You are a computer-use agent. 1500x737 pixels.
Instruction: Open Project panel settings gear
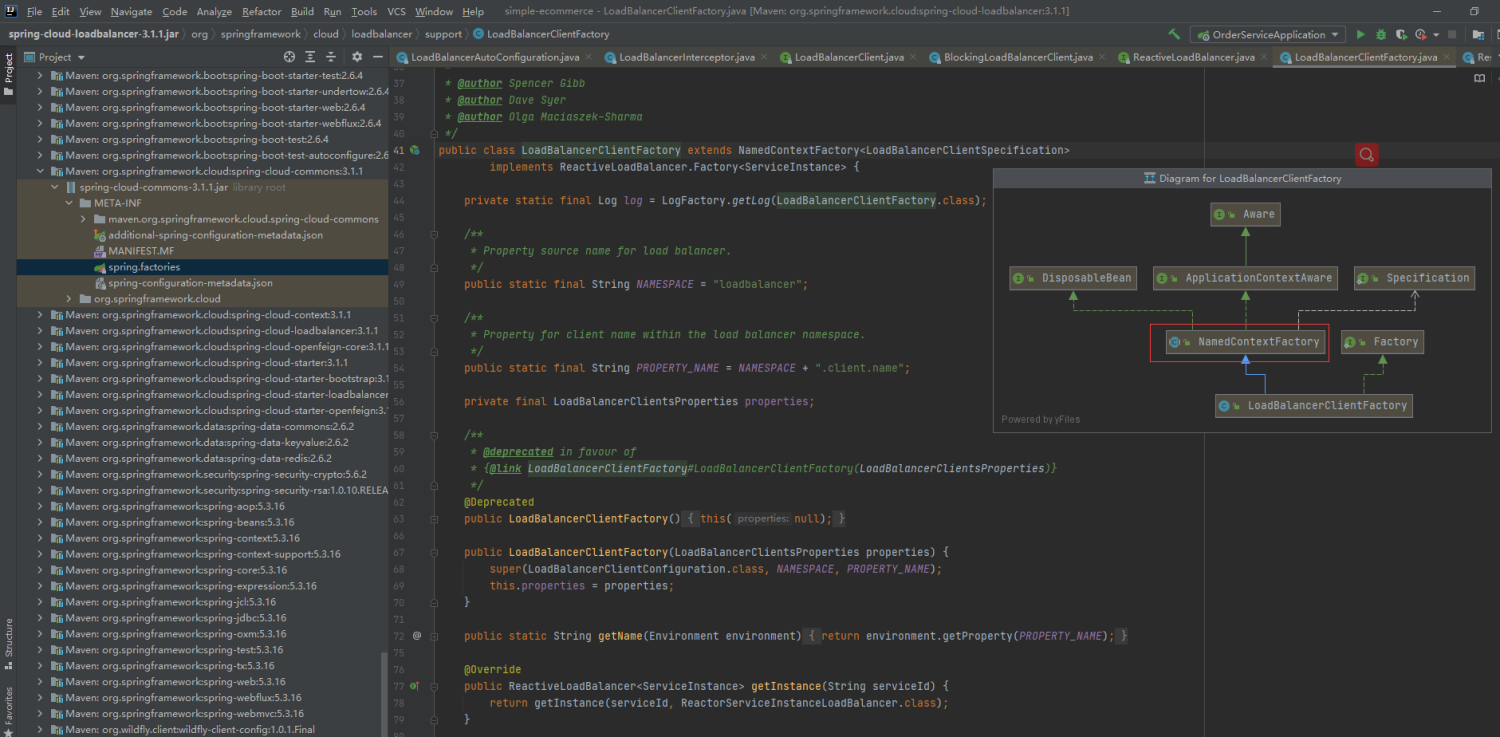click(357, 57)
